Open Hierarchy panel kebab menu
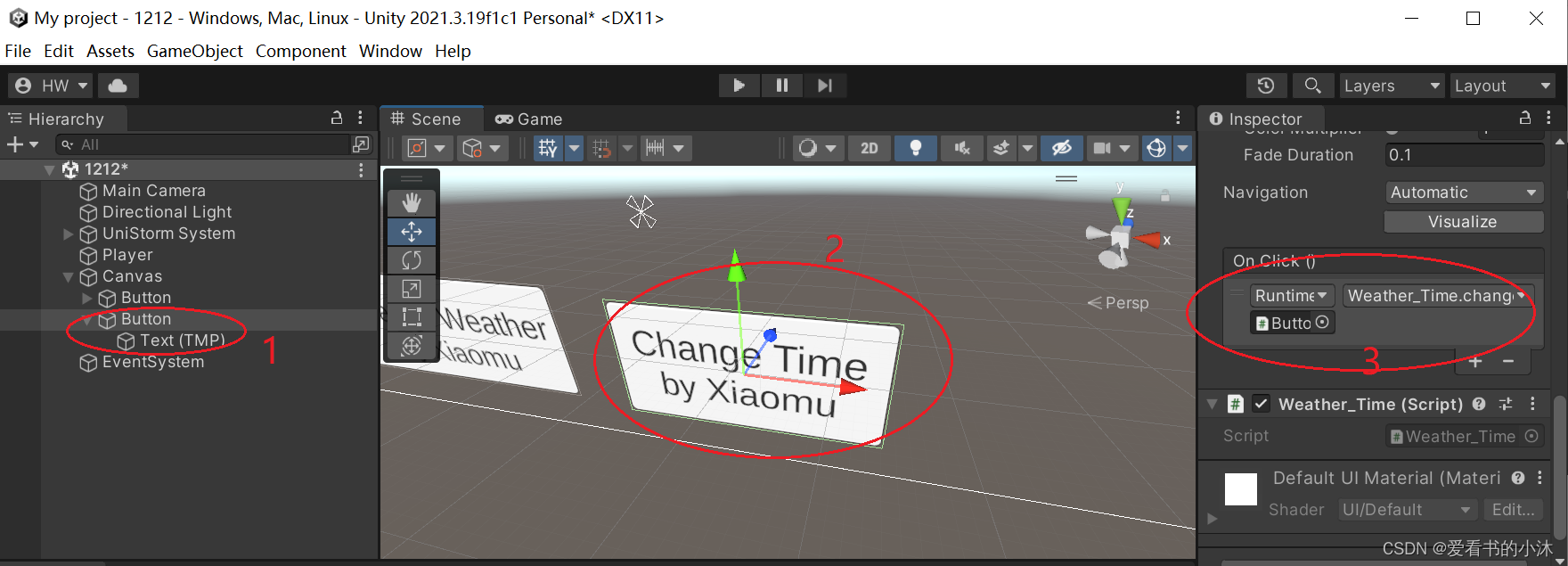Image resolution: width=1568 pixels, height=566 pixels. coord(360,118)
